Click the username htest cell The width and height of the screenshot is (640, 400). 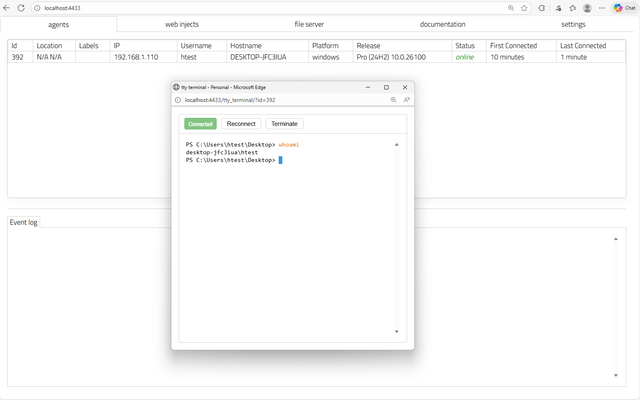tap(202, 57)
